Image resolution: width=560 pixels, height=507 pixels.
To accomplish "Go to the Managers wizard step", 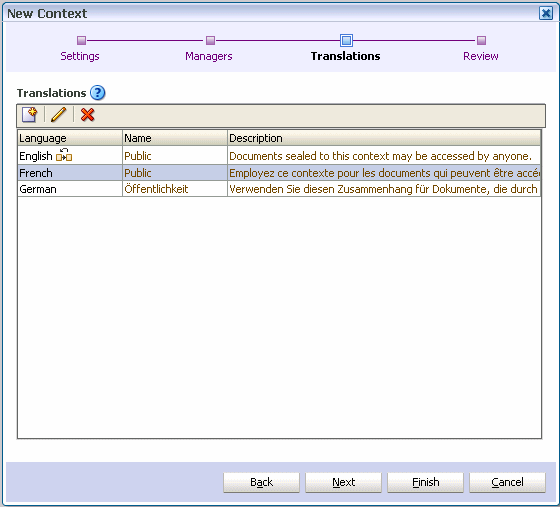I will (x=209, y=56).
